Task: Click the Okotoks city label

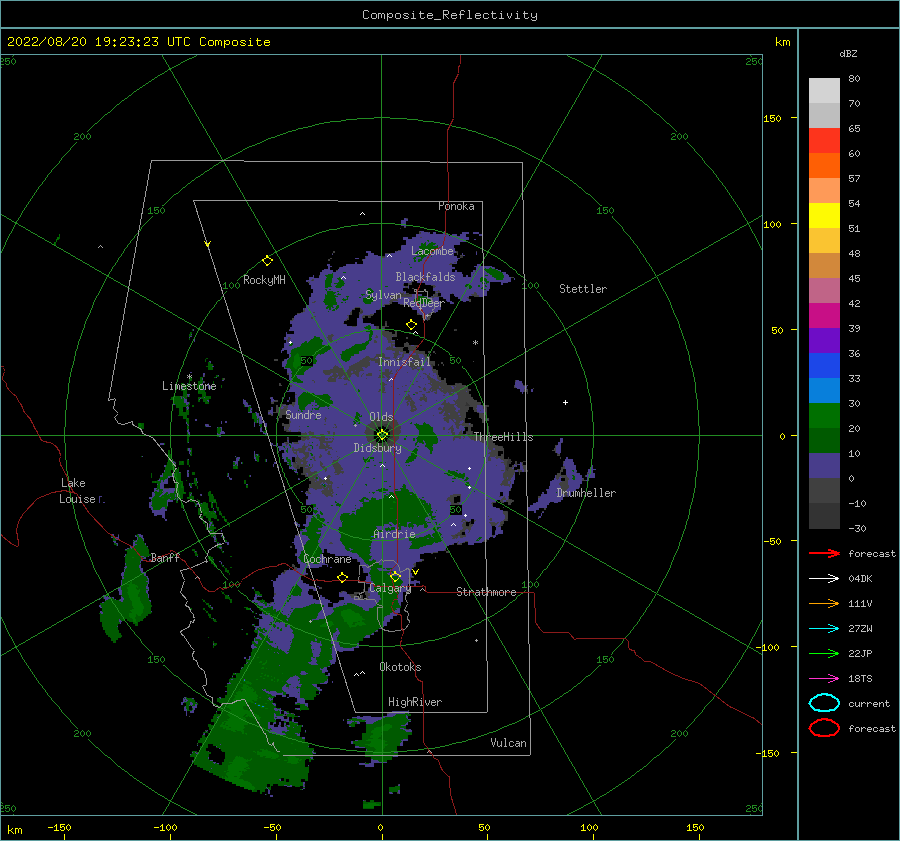Action: click(400, 667)
